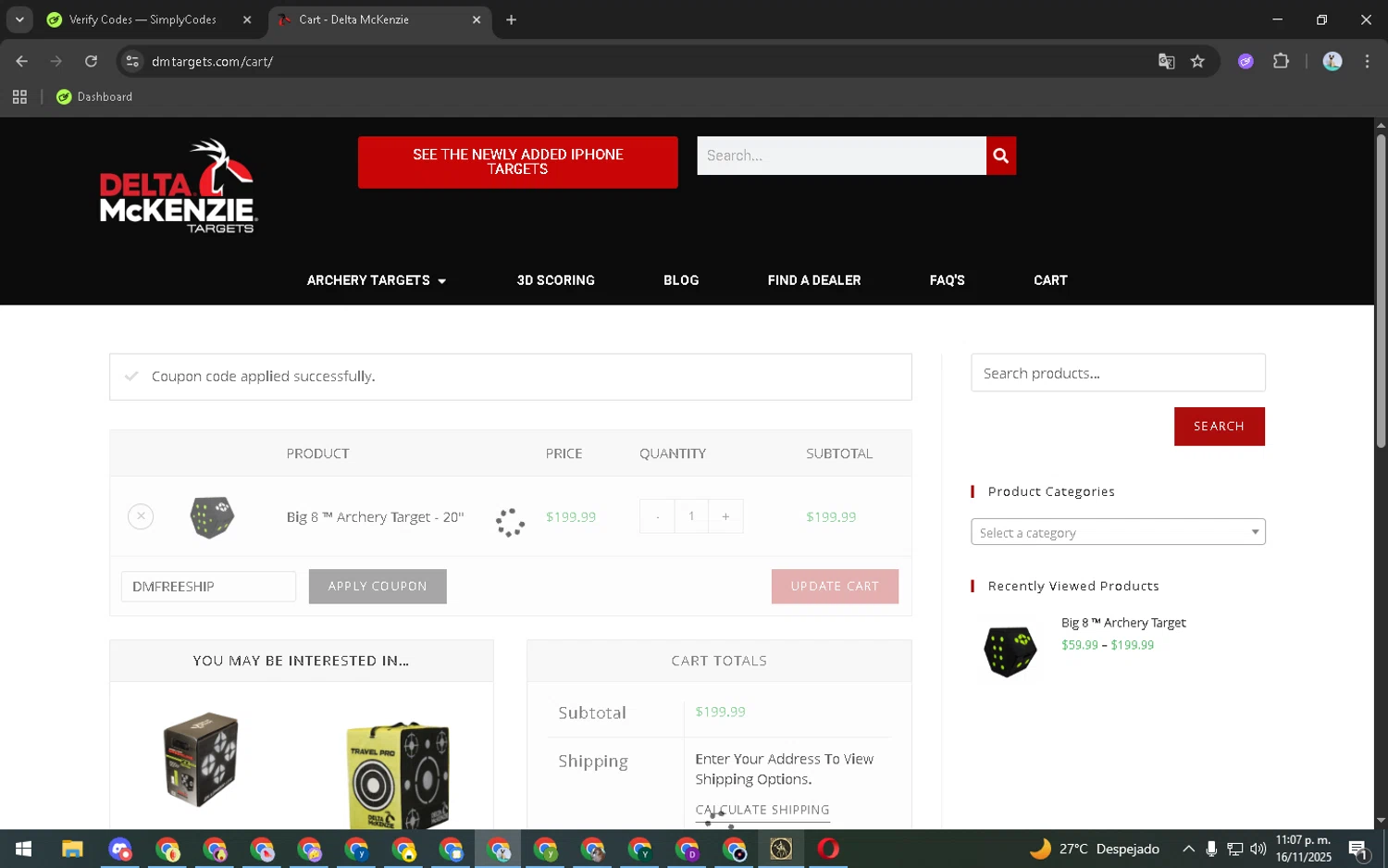Viewport: 1388px width, 868px height.
Task: Focus the Search products sidebar field
Action: pos(1118,373)
